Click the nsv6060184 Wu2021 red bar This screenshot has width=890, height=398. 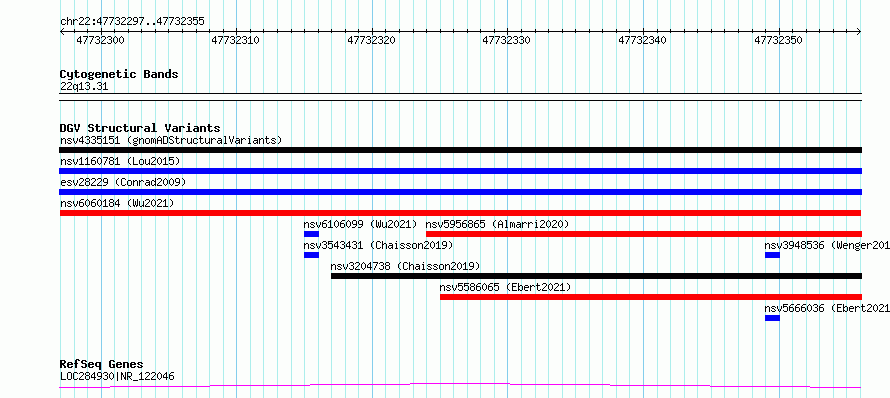460,213
